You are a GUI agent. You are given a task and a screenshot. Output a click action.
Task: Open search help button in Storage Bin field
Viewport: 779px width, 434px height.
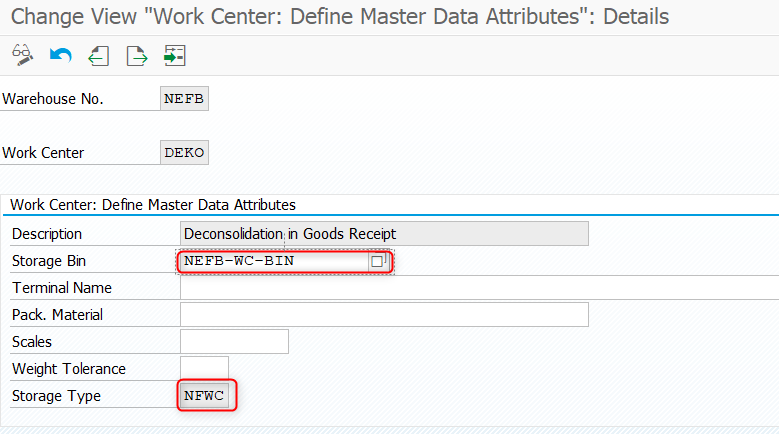coord(377,261)
